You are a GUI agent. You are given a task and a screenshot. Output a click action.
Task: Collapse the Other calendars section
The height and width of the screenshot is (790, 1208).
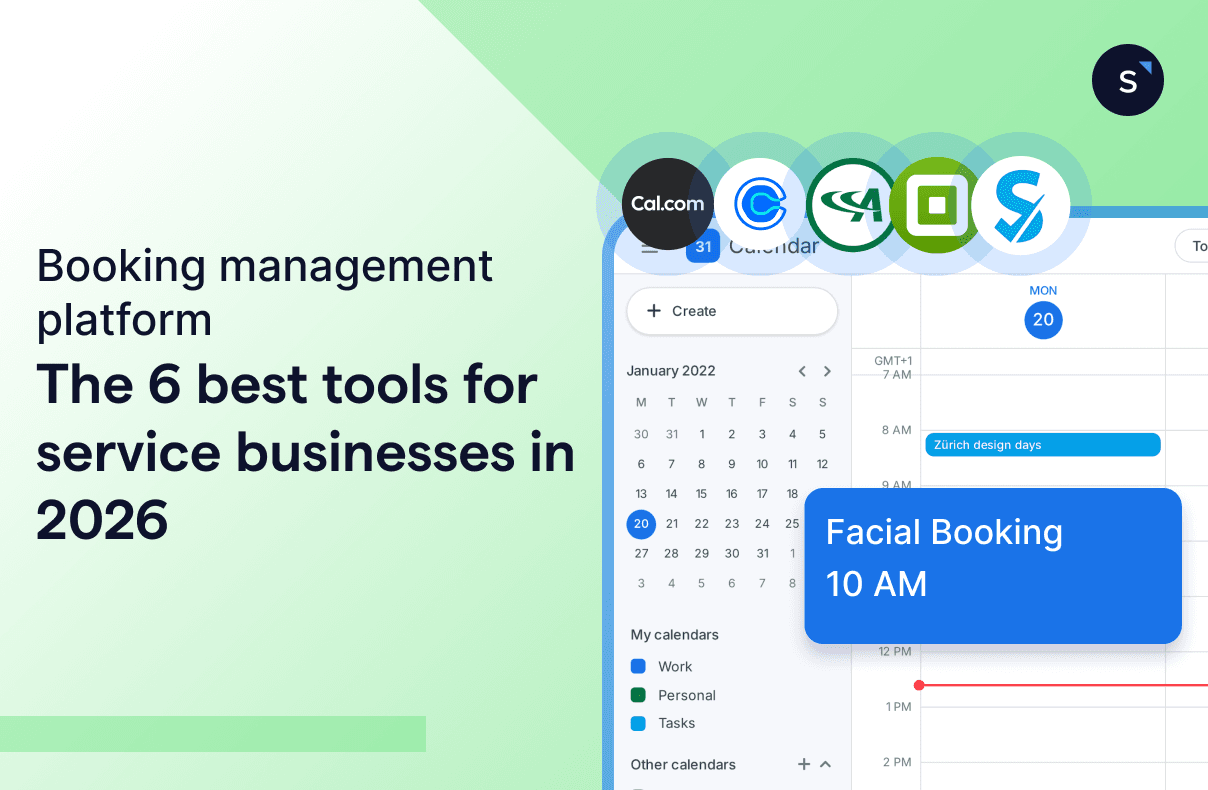coord(826,764)
